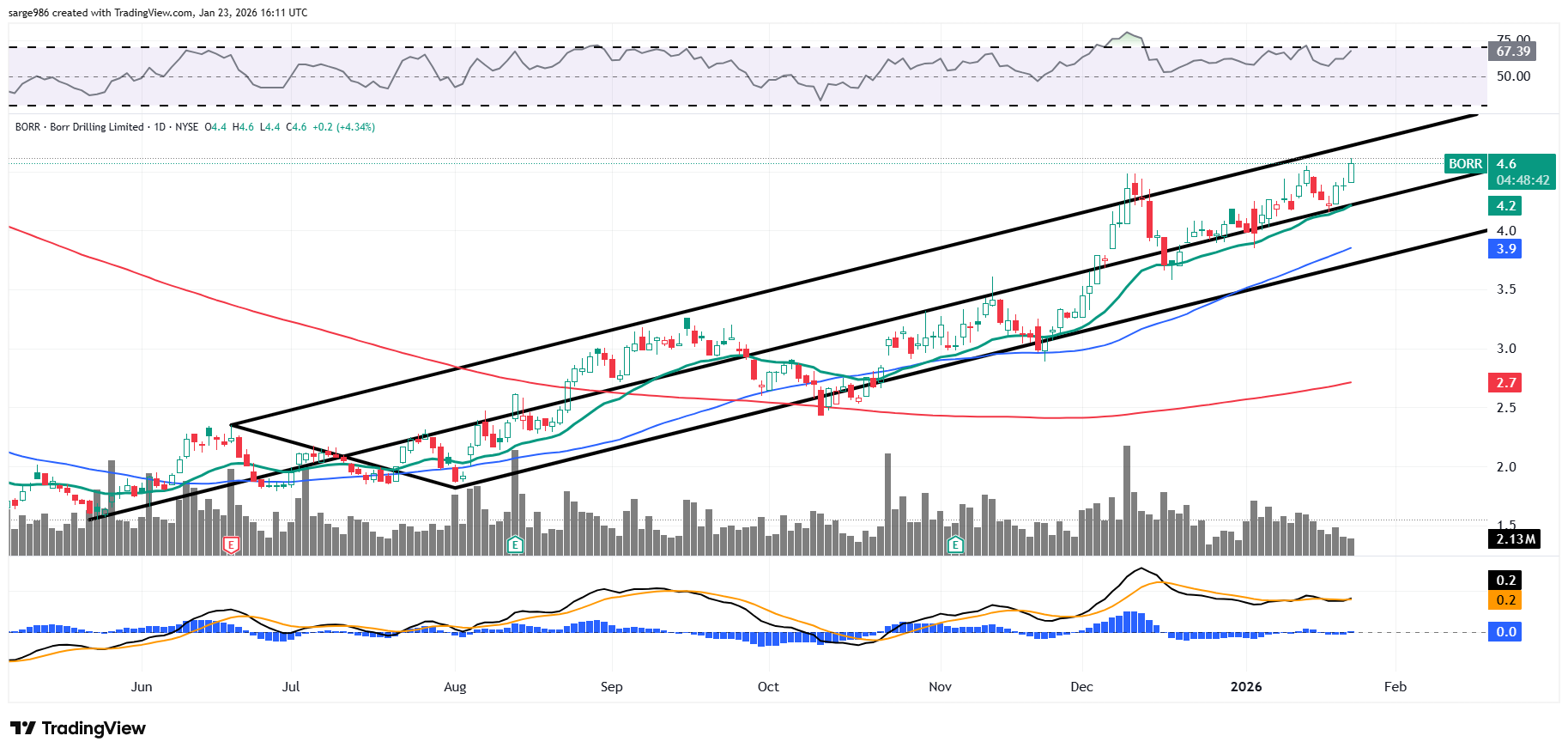The height and width of the screenshot is (754, 1568).
Task: Click the 2026 label on time axis
Action: click(1246, 687)
